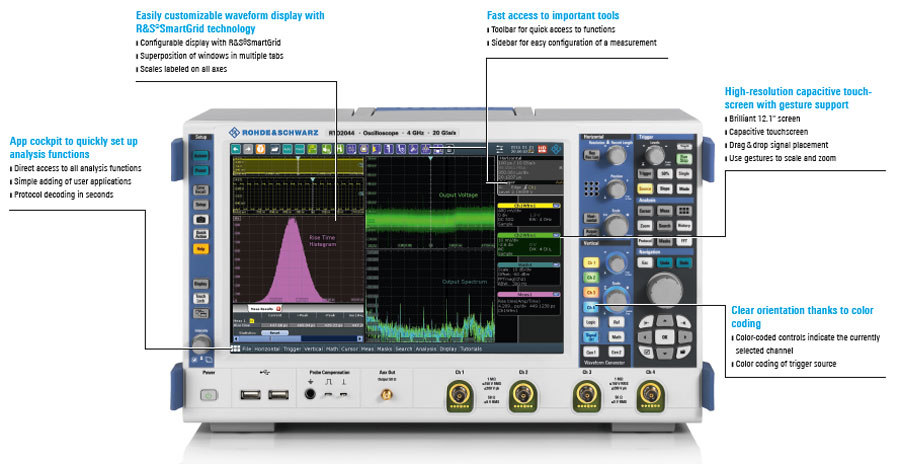Click the Rohde & Schwarz logo icon in toolbar
This screenshot has width=900, height=464.
[x=555, y=149]
